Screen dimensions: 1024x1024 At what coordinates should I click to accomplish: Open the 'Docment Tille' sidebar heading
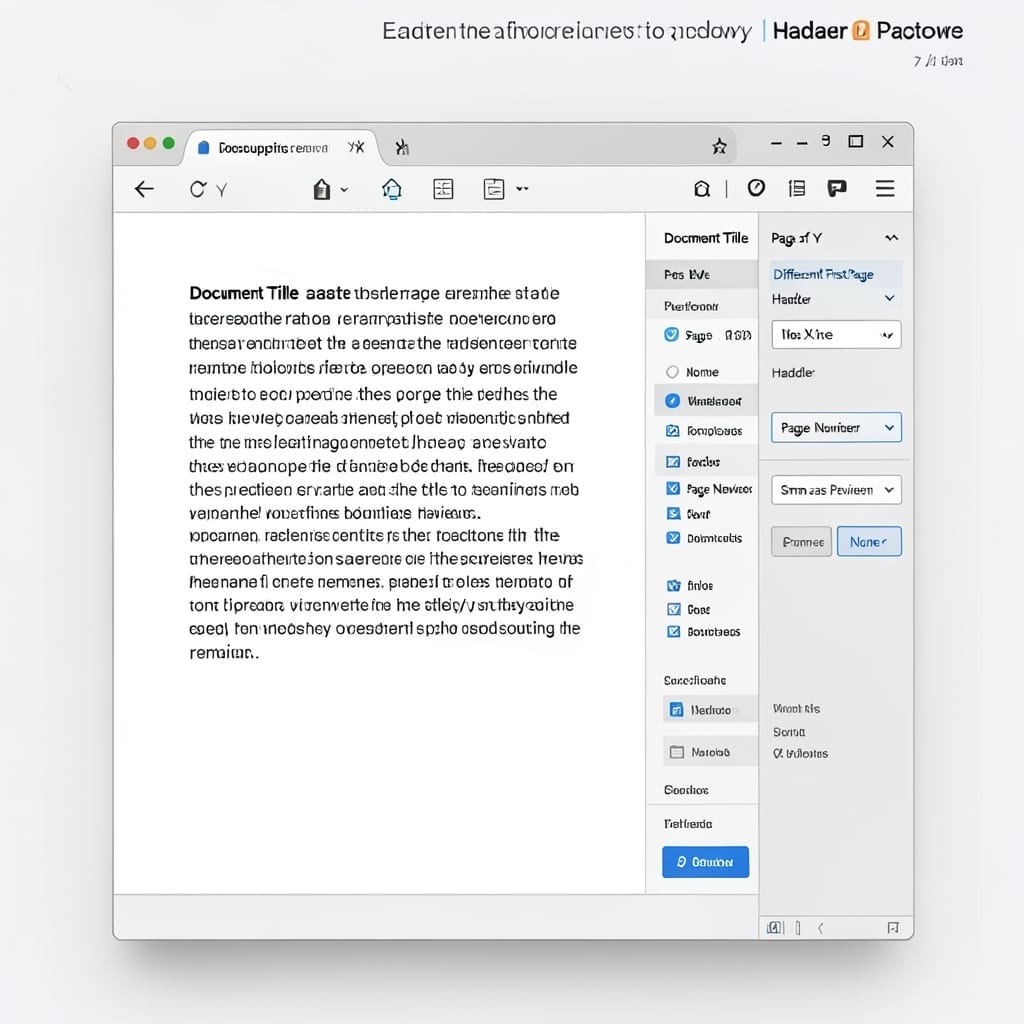[706, 238]
